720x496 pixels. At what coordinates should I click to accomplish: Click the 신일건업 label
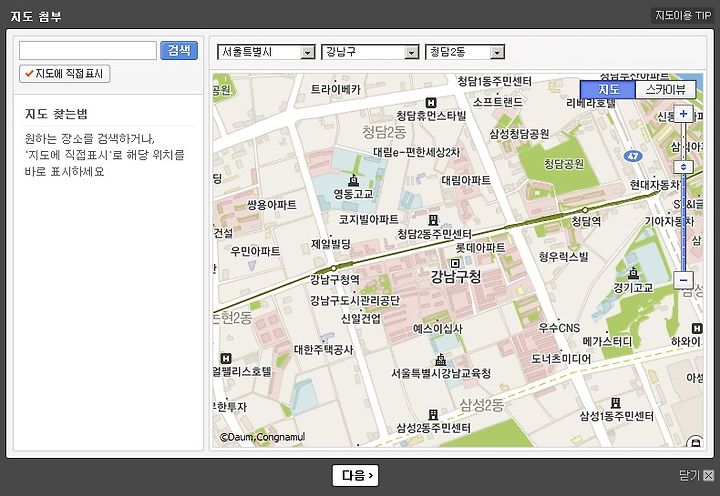(x=361, y=318)
